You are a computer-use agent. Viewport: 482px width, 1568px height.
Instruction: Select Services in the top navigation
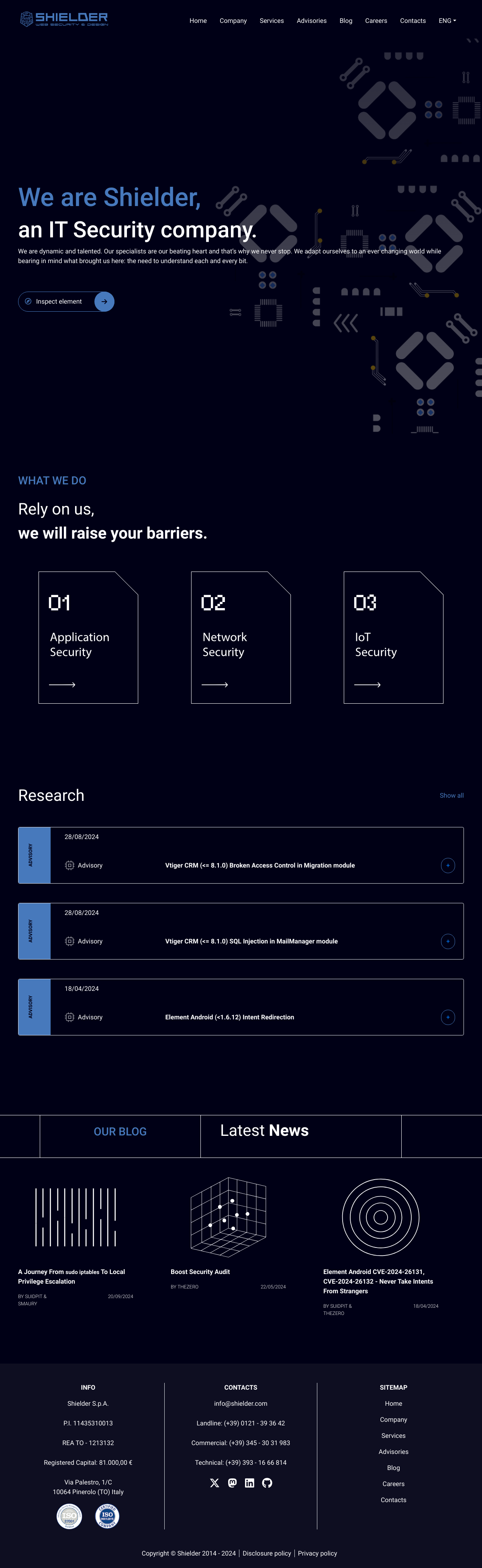(272, 21)
